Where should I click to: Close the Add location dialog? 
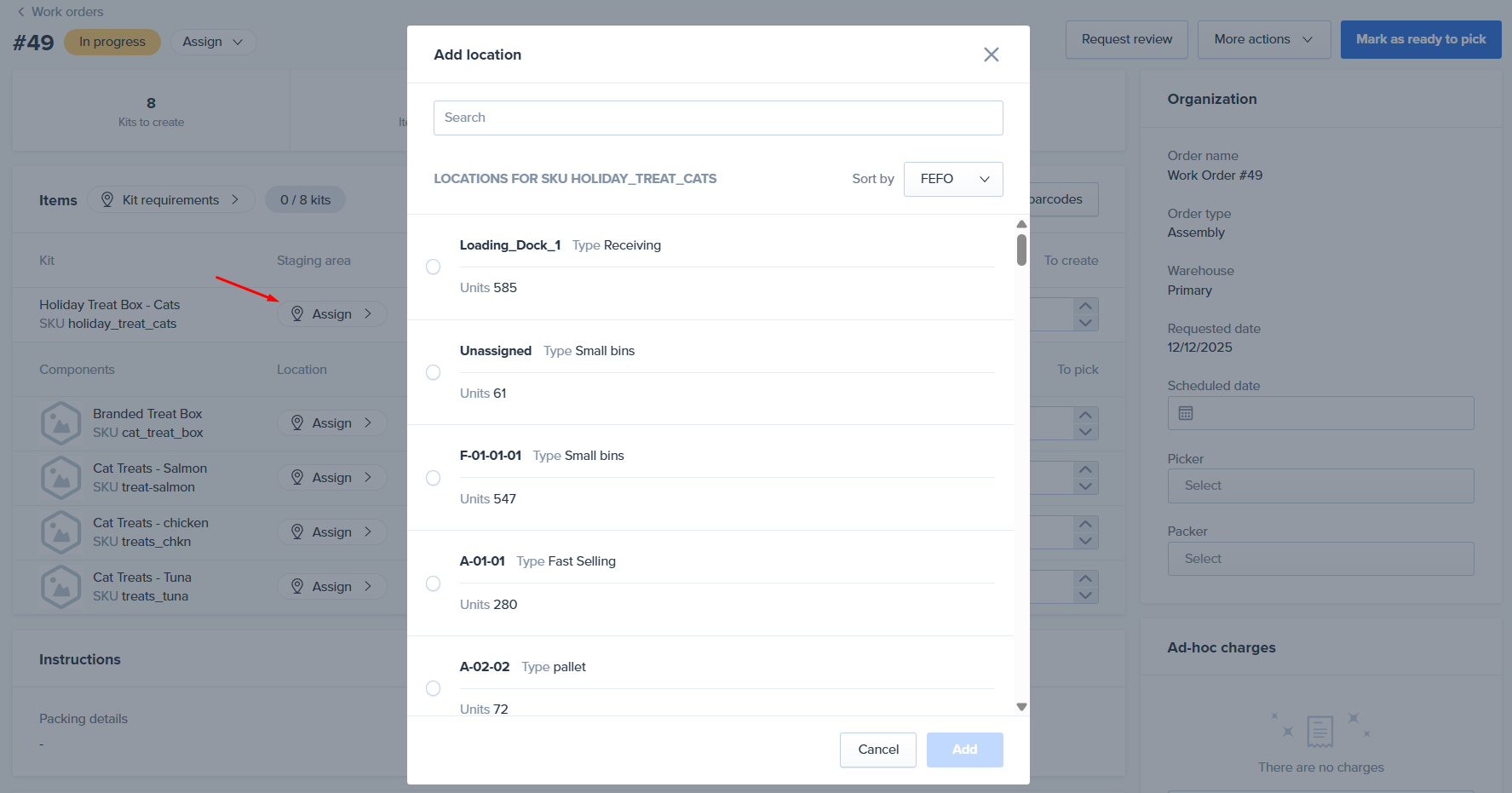[x=991, y=55]
